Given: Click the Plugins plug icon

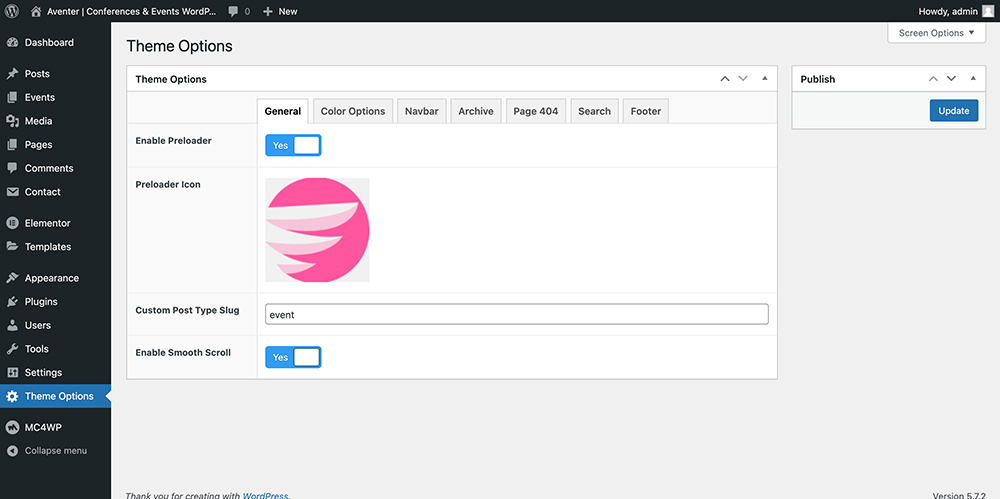Looking at the screenshot, I should click(12, 302).
